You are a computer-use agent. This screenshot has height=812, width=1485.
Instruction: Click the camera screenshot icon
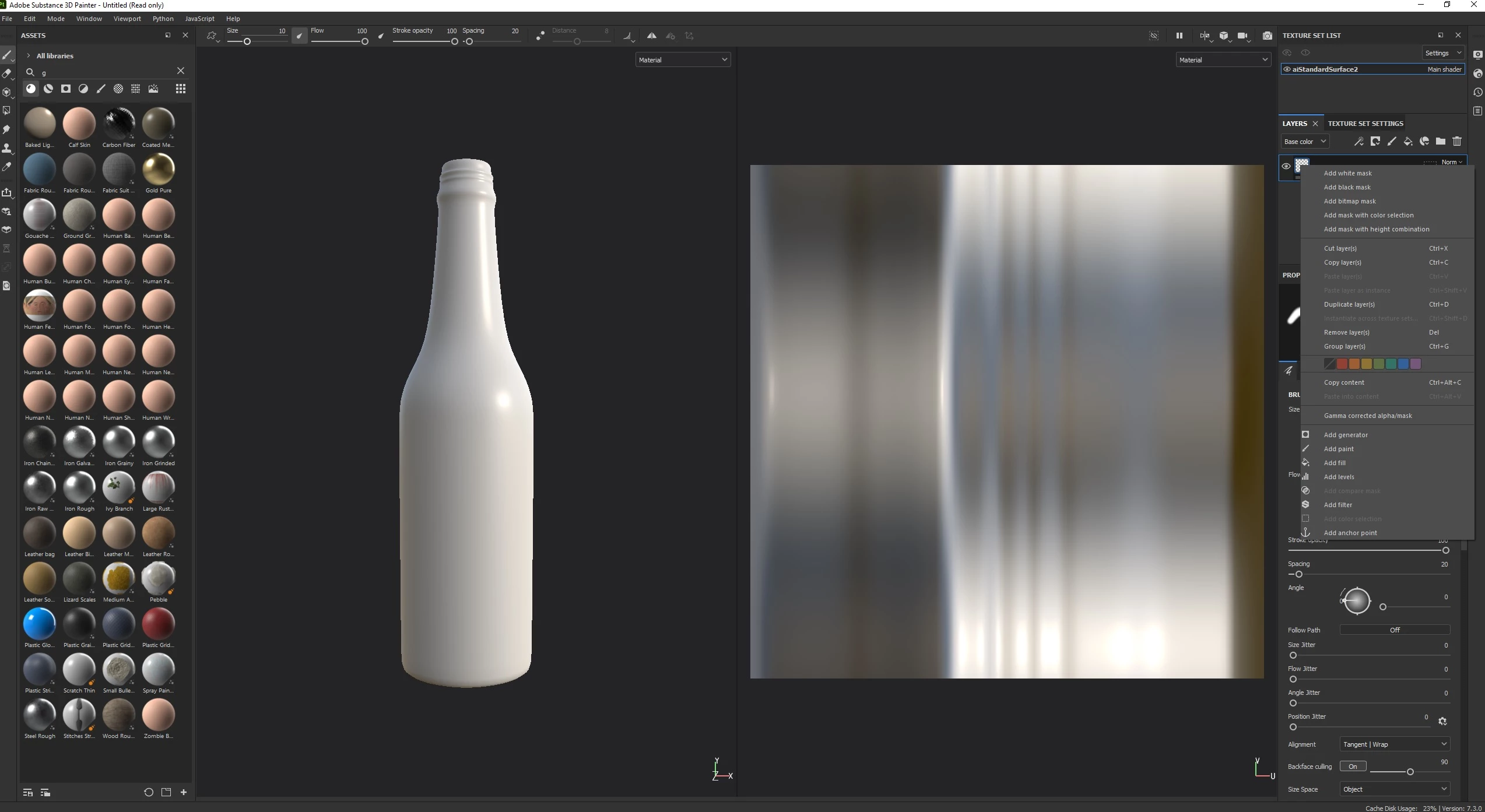pos(1267,36)
